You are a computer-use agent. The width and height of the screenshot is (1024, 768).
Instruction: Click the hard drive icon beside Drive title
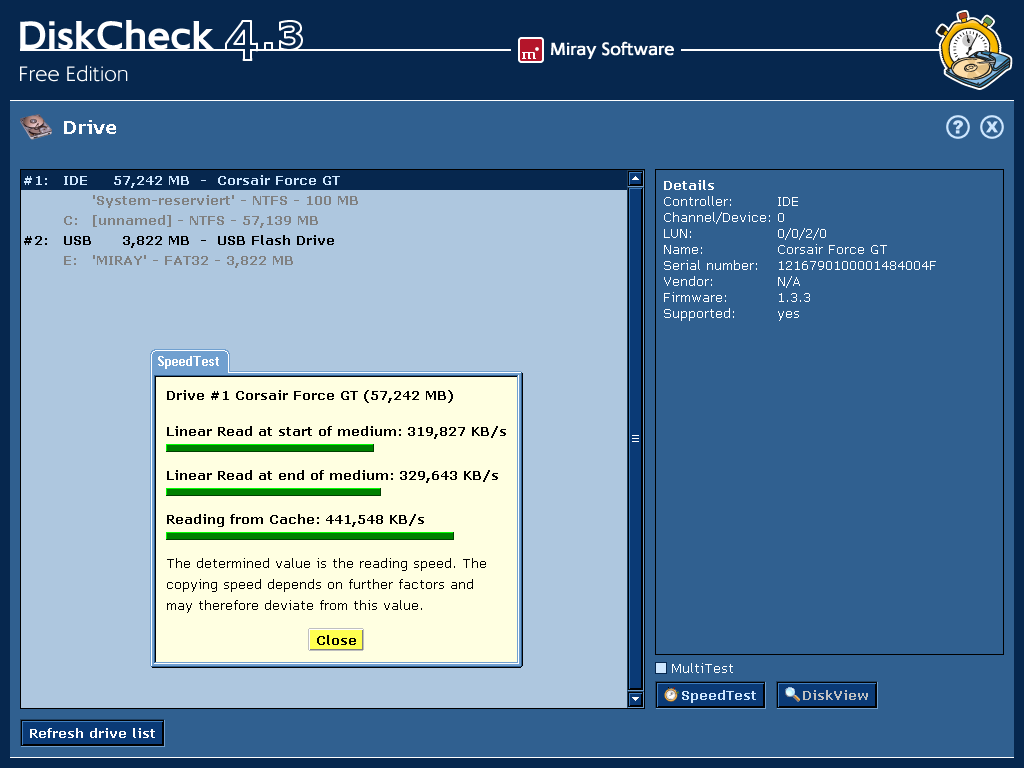(36, 127)
